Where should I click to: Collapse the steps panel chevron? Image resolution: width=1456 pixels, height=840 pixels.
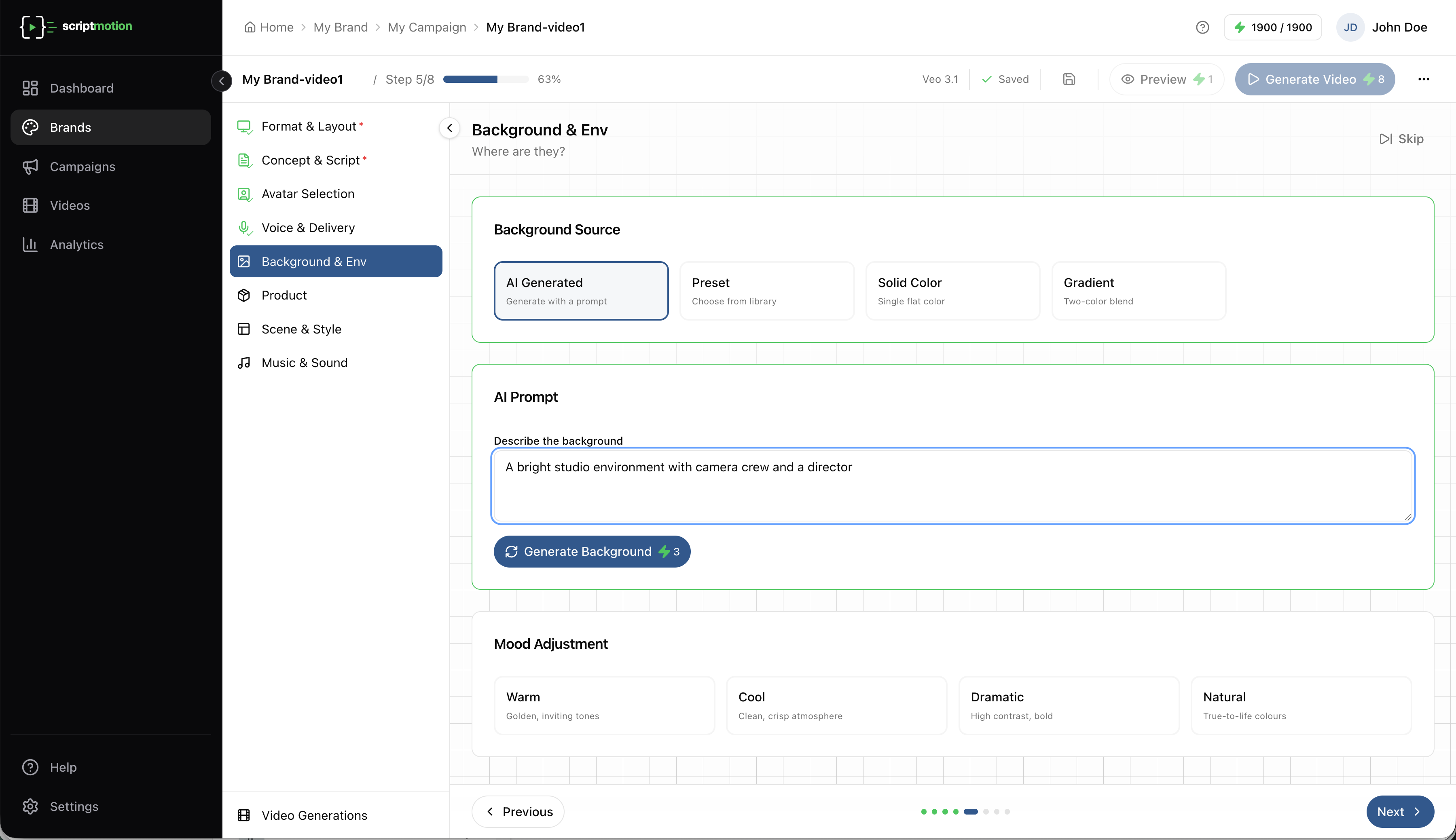tap(450, 128)
